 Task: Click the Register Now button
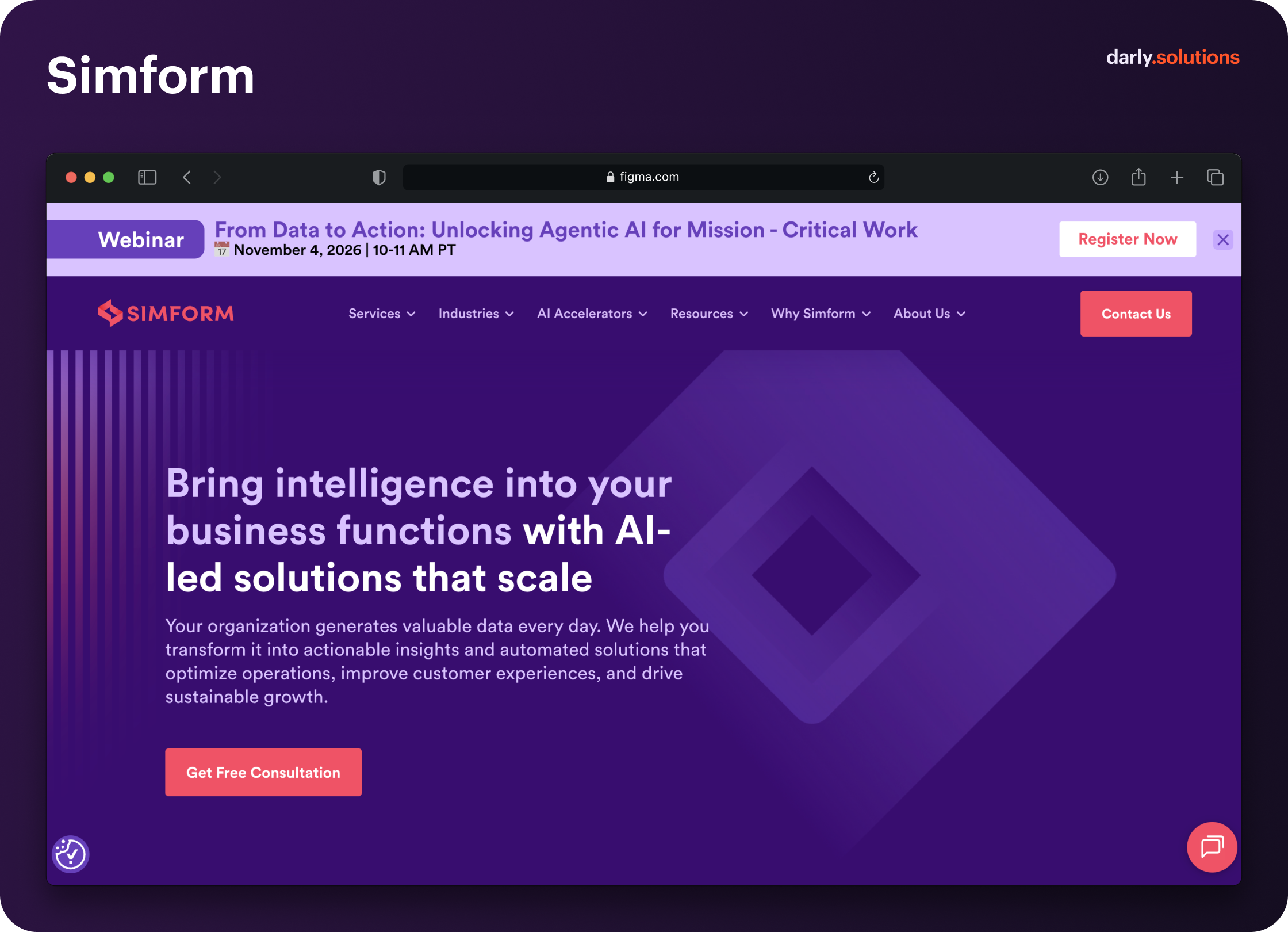[1128, 239]
